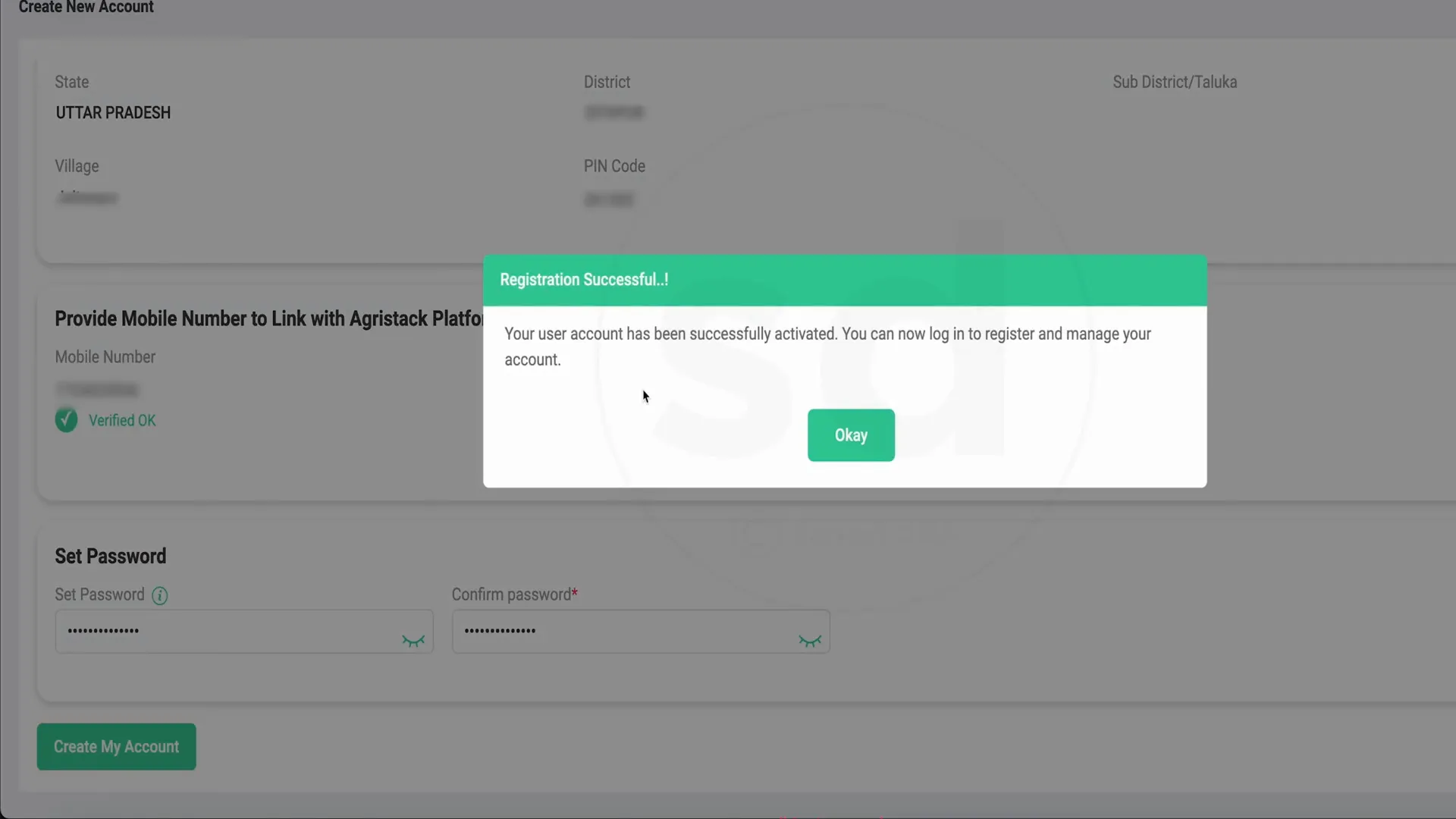The height and width of the screenshot is (819, 1456).
Task: Click the 'Create New Account' page title
Action: (86, 8)
